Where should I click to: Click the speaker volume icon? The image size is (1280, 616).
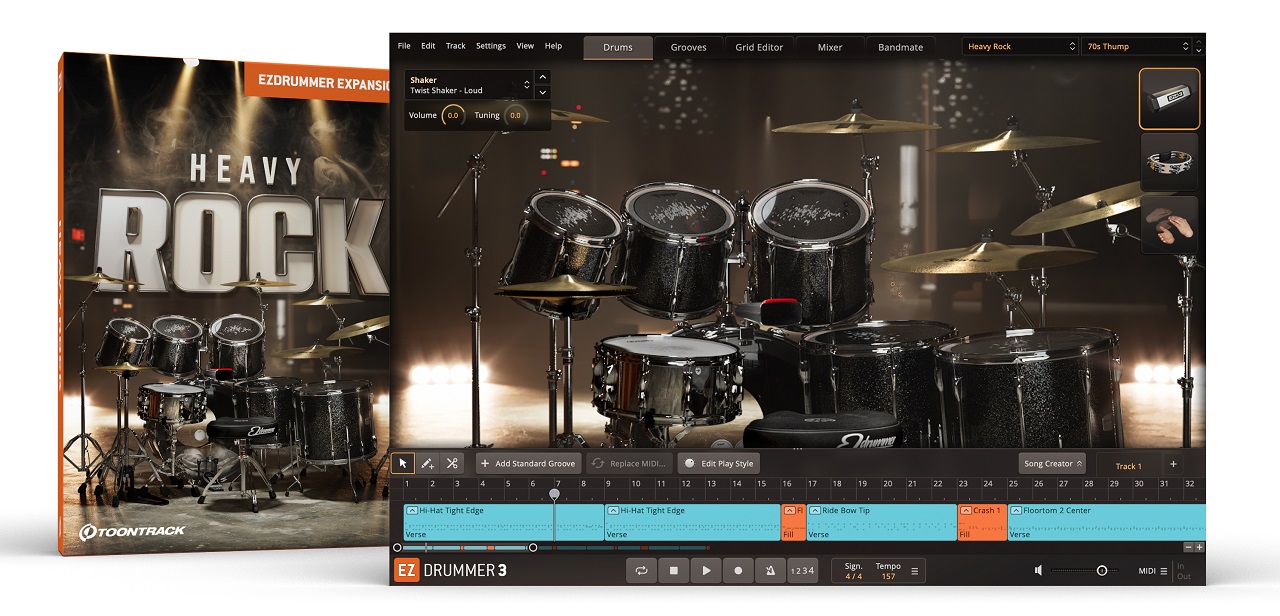point(1038,570)
